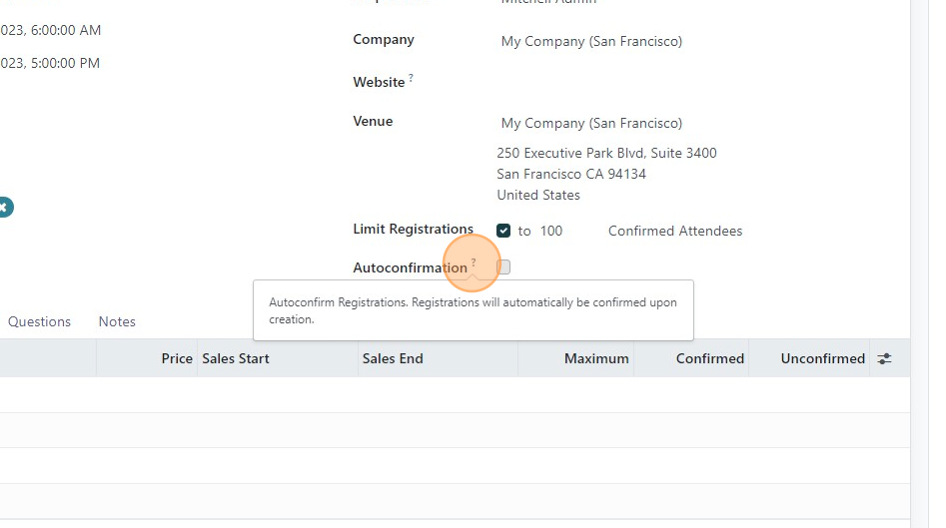The height and width of the screenshot is (528, 946).
Task: Open the Notes tab
Action: pos(117,322)
